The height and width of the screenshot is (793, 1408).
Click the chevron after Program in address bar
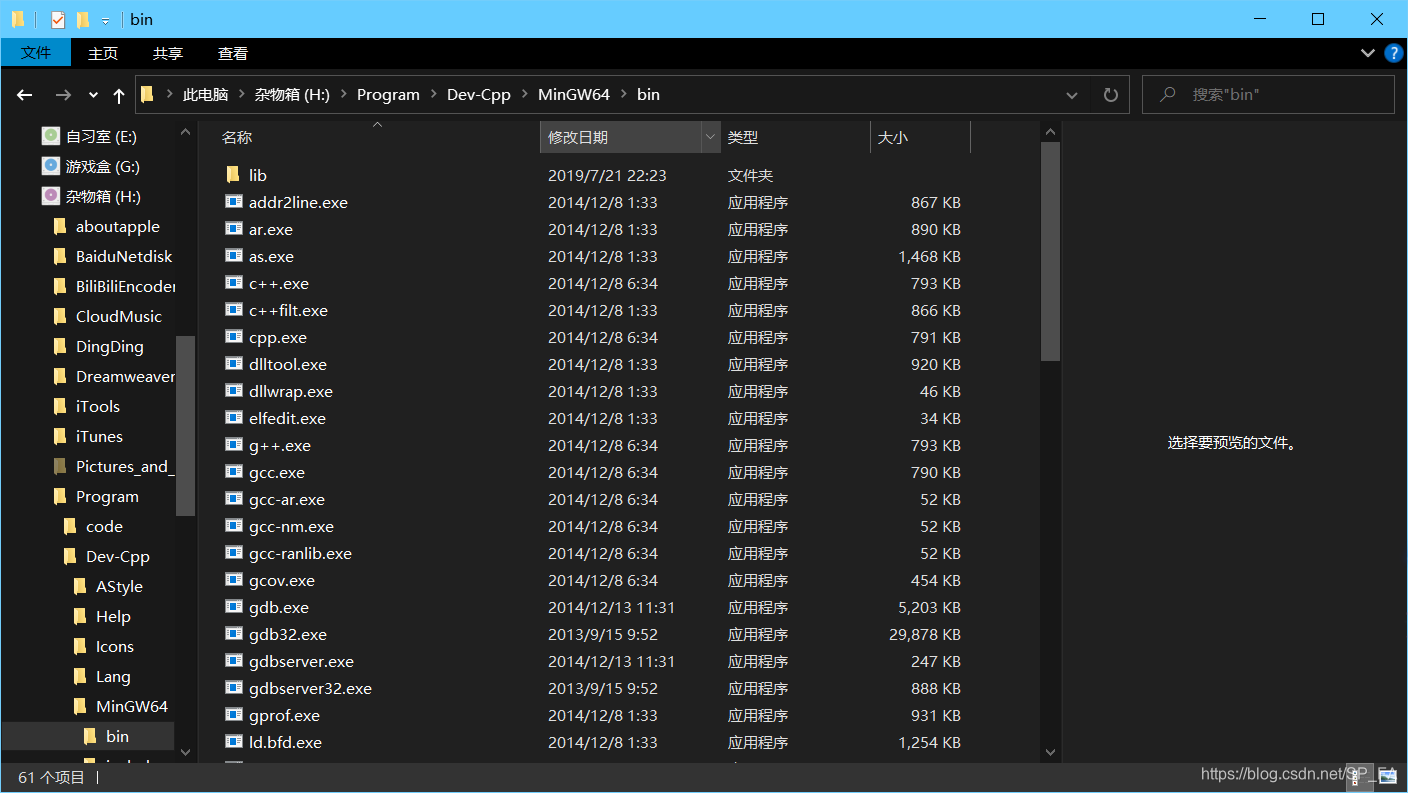[x=434, y=95]
